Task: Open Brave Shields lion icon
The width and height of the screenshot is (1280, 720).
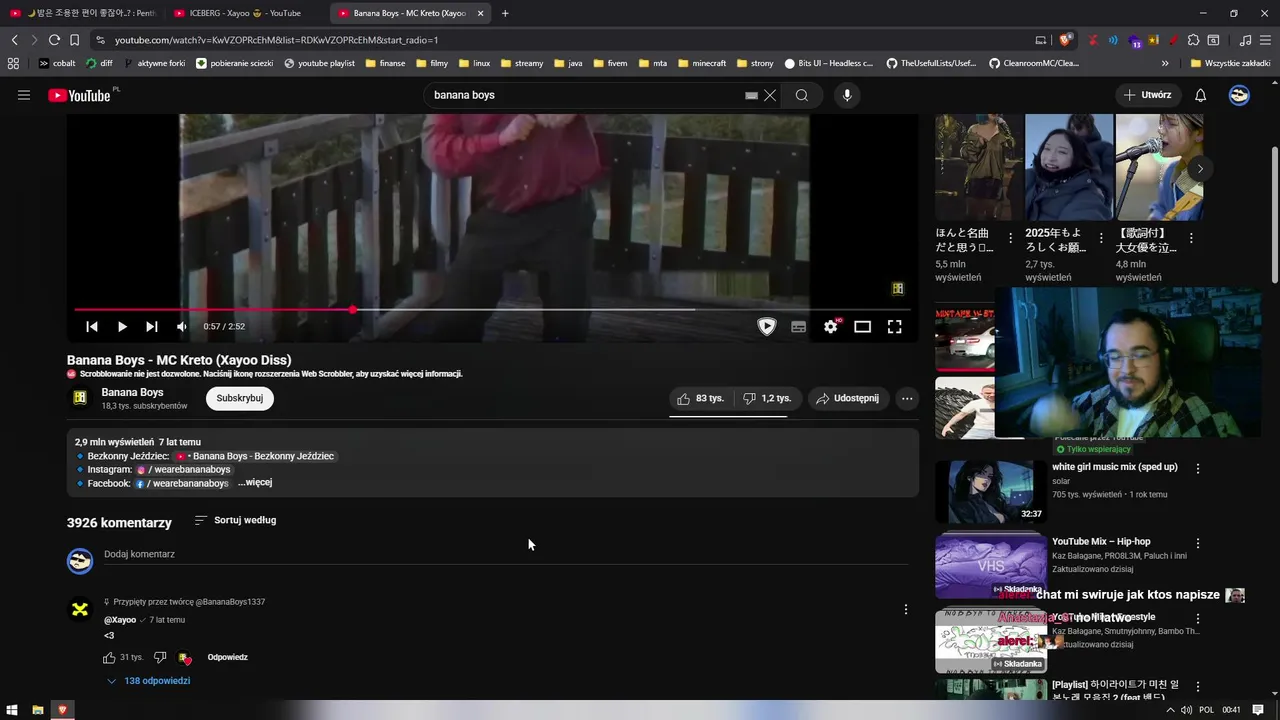Action: [1065, 40]
